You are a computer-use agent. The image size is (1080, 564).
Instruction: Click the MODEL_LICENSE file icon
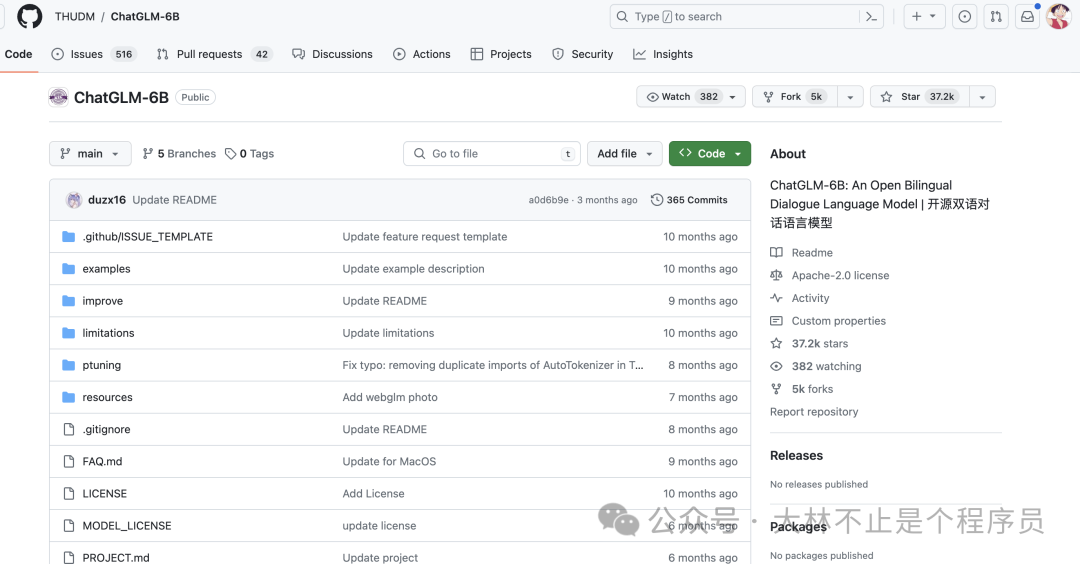(68, 525)
